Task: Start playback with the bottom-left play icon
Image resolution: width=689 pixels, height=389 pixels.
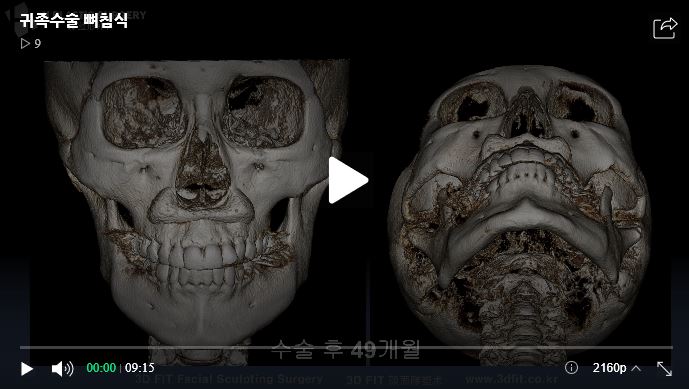Action: 27,368
